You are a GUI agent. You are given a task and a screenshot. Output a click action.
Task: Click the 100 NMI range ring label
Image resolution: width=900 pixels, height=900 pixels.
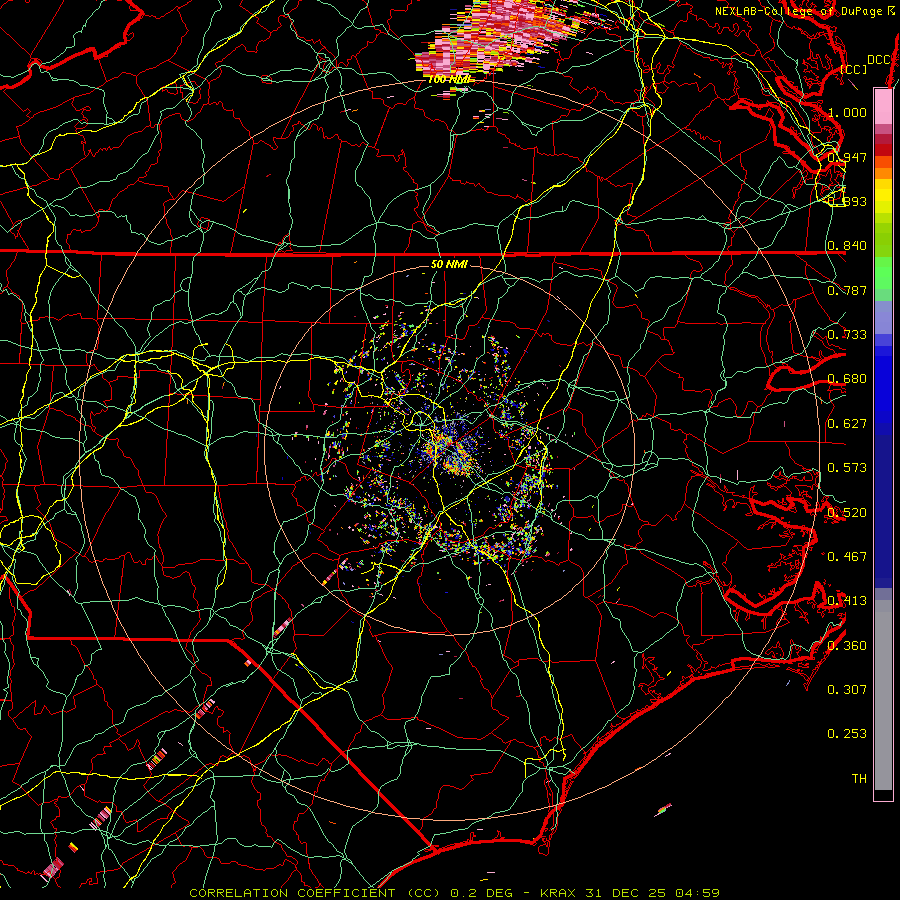pos(449,79)
